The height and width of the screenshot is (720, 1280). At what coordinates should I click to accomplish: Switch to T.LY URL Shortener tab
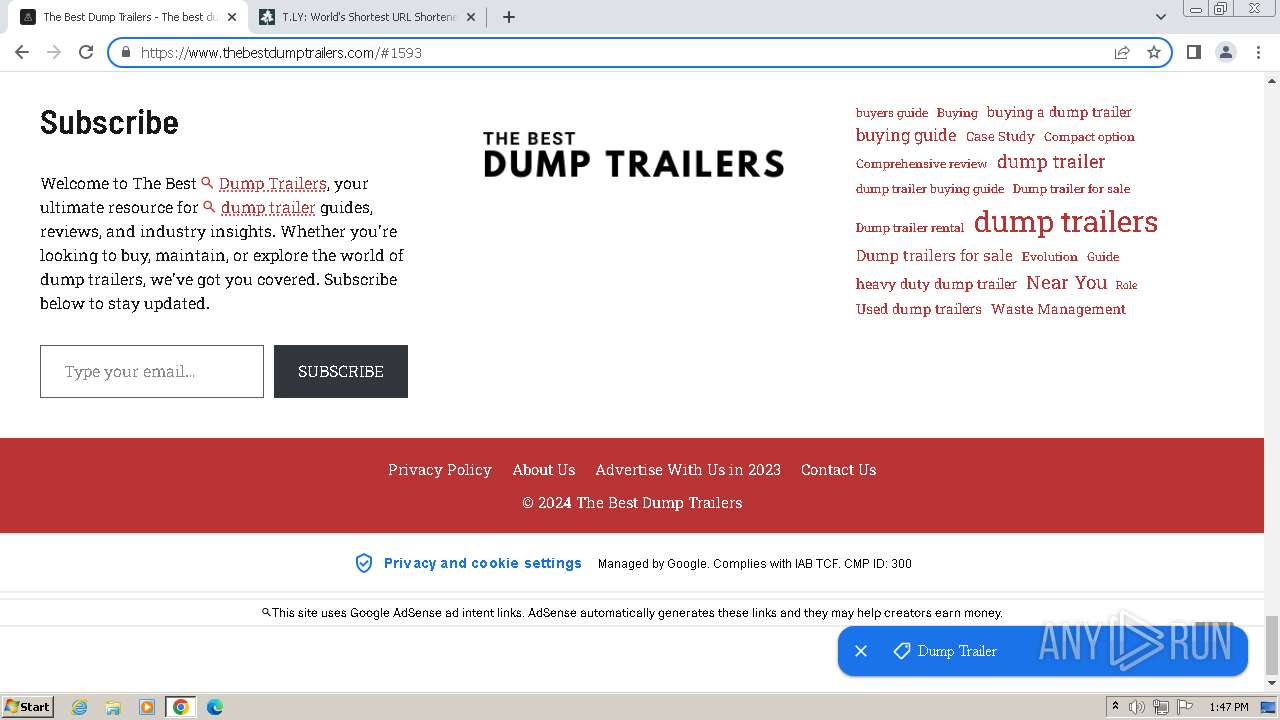coord(367,17)
